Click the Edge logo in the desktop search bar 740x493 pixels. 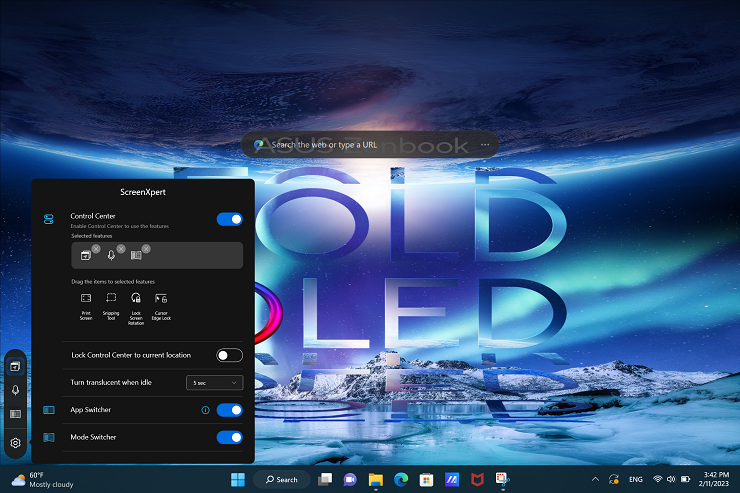pos(258,145)
